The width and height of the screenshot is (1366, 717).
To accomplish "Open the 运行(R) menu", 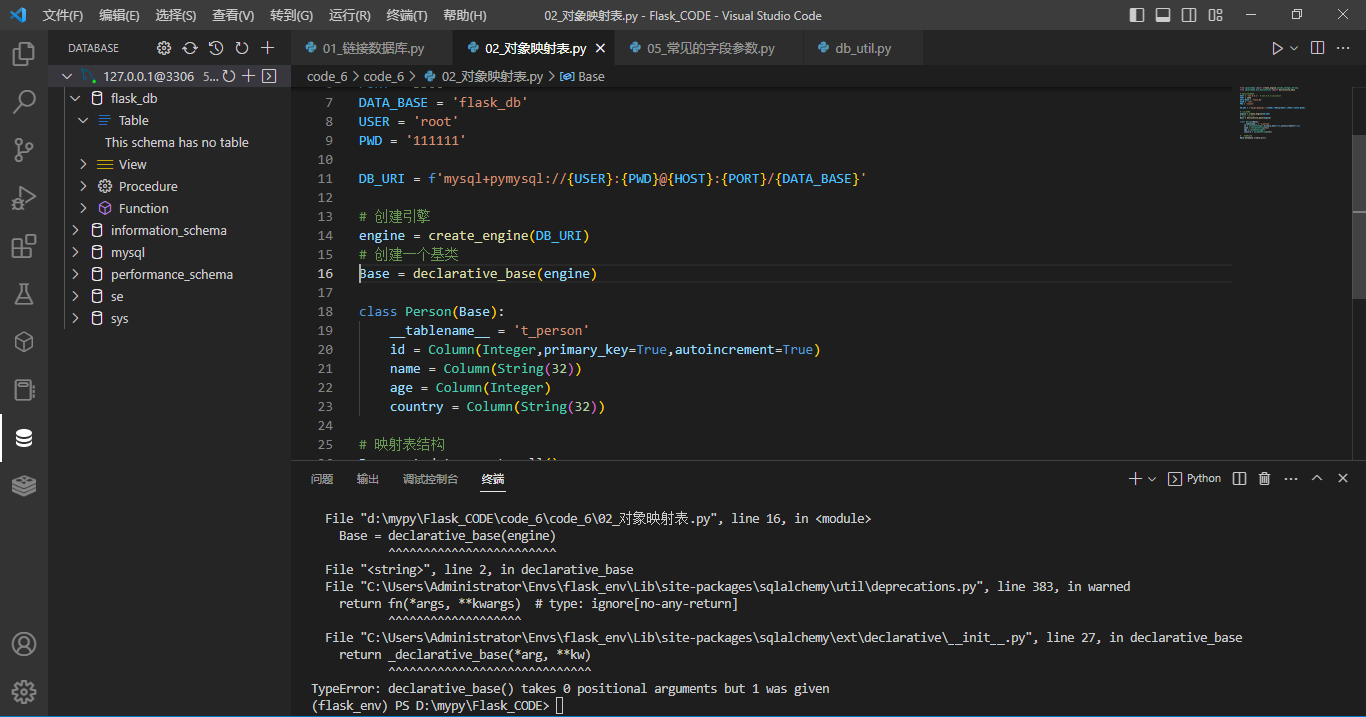I will (349, 15).
